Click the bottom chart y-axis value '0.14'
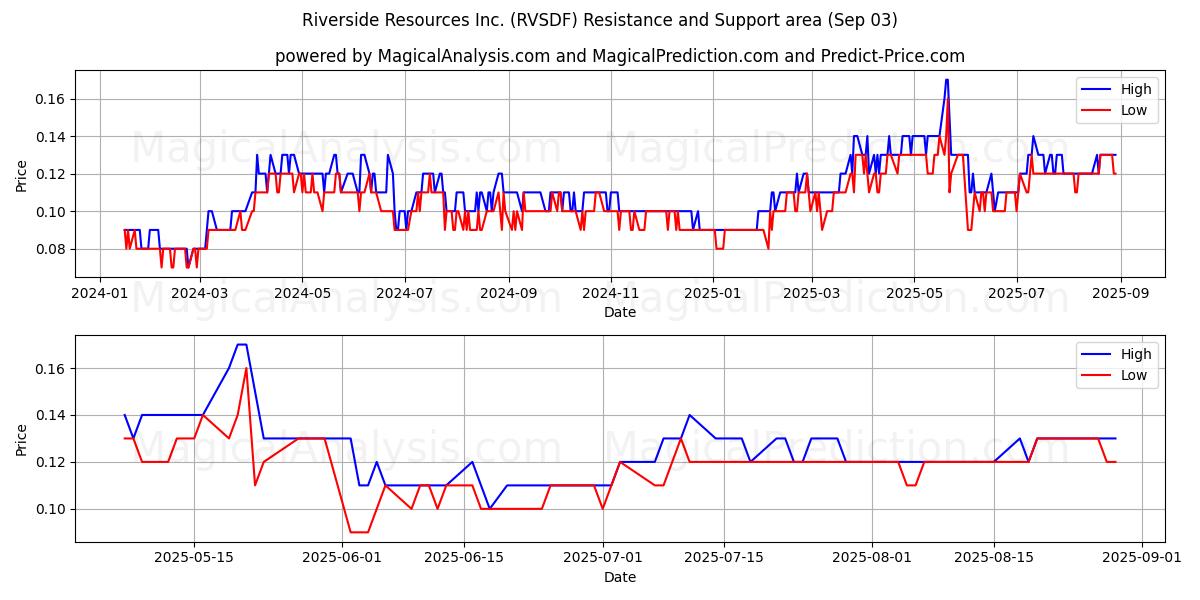The width and height of the screenshot is (1200, 600). (52, 415)
